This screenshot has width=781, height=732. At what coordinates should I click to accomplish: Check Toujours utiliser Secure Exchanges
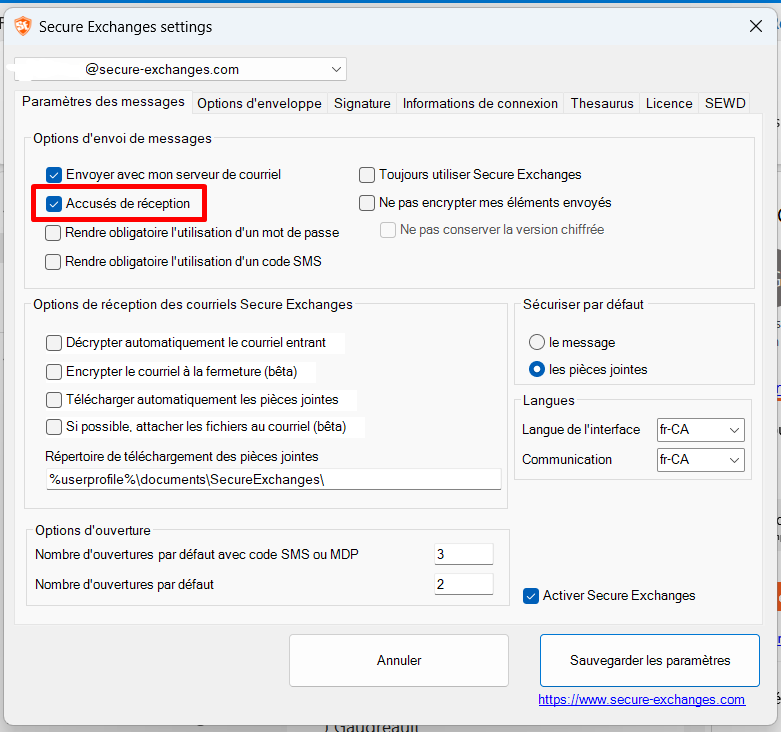click(367, 175)
